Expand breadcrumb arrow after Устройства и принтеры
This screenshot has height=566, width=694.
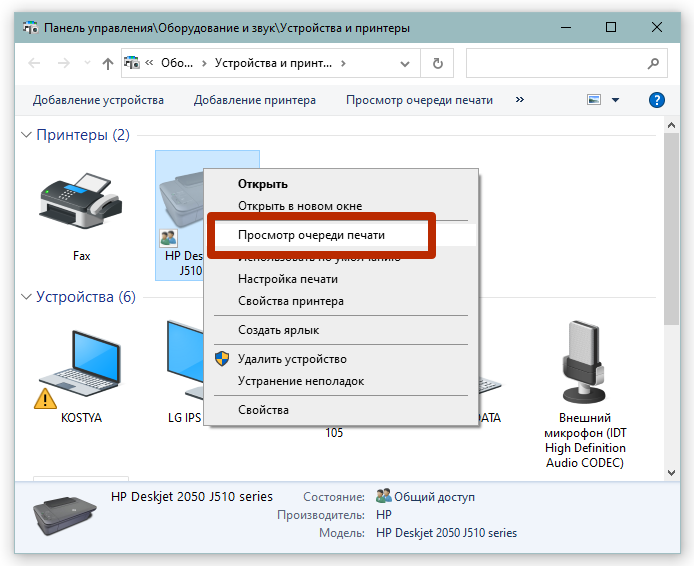(343, 63)
